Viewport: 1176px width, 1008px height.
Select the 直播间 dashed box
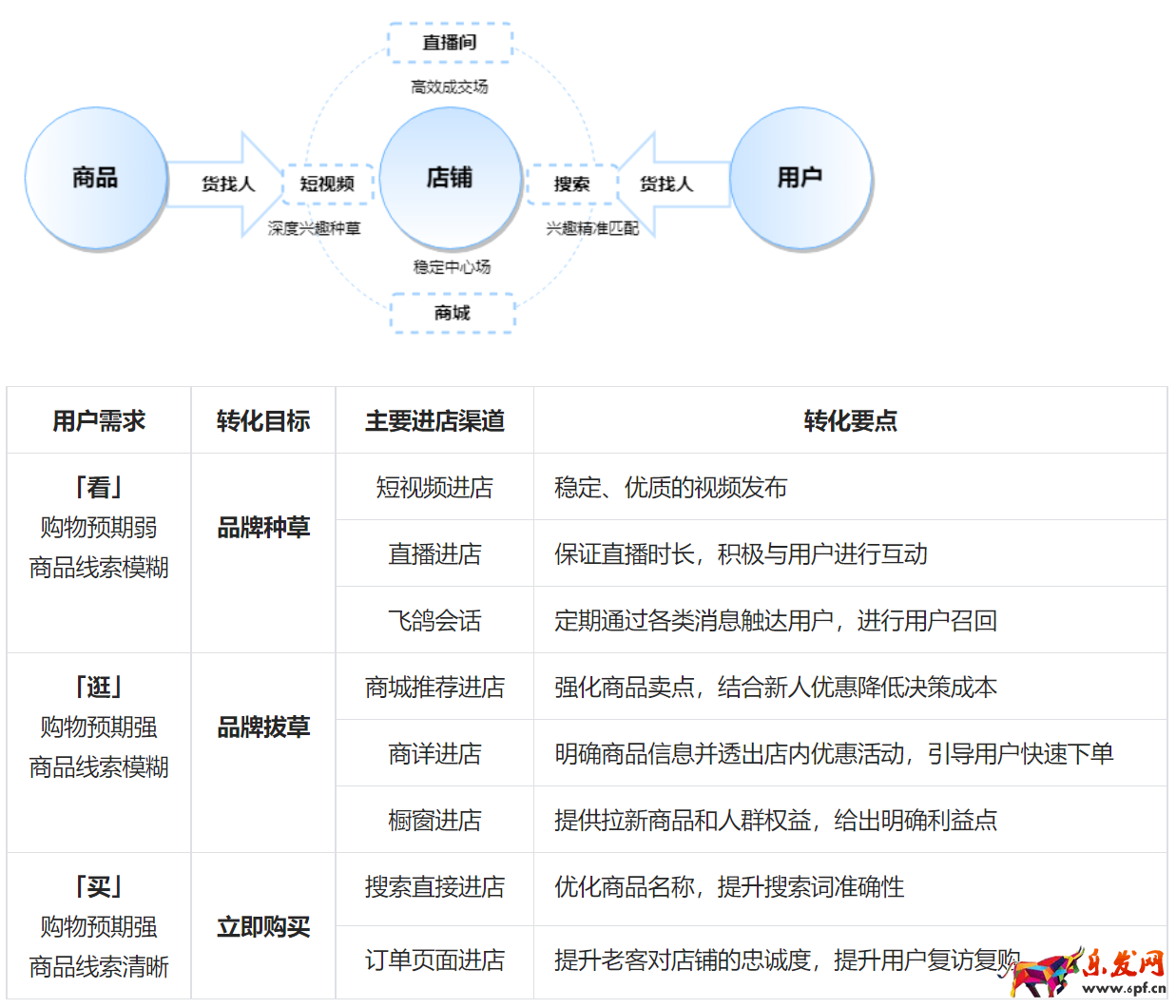[x=450, y=43]
